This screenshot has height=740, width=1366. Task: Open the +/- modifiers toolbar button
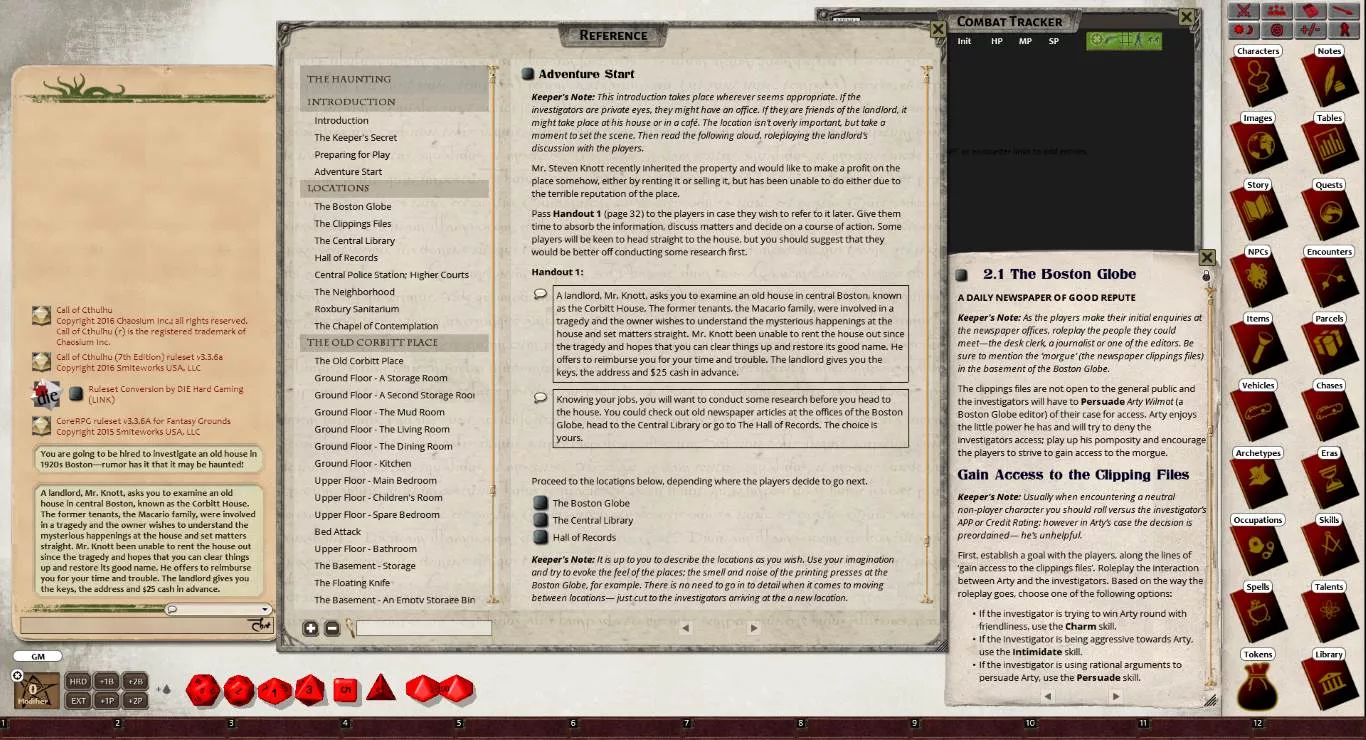tap(1310, 30)
